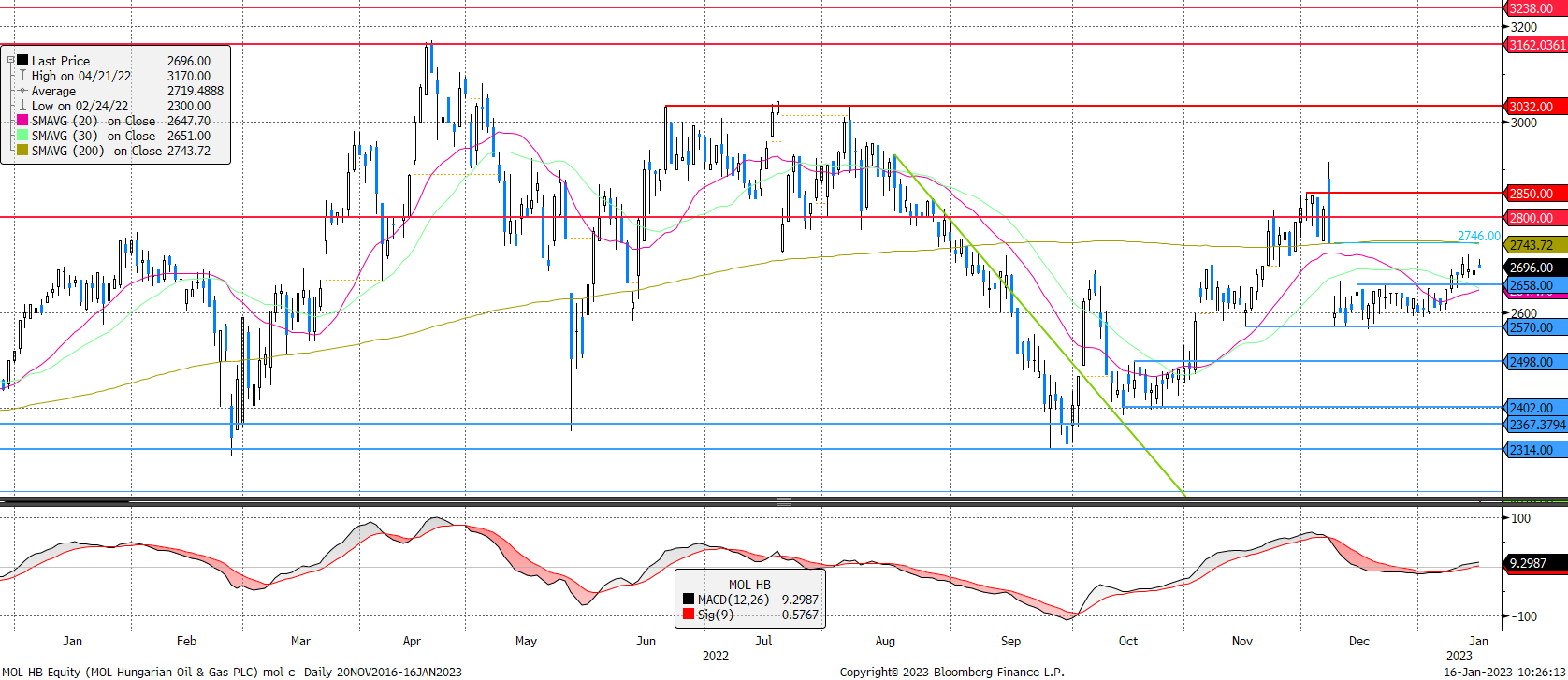Click the 2314.00 blue support level tag
The height and width of the screenshot is (680, 1568).
click(x=1534, y=450)
